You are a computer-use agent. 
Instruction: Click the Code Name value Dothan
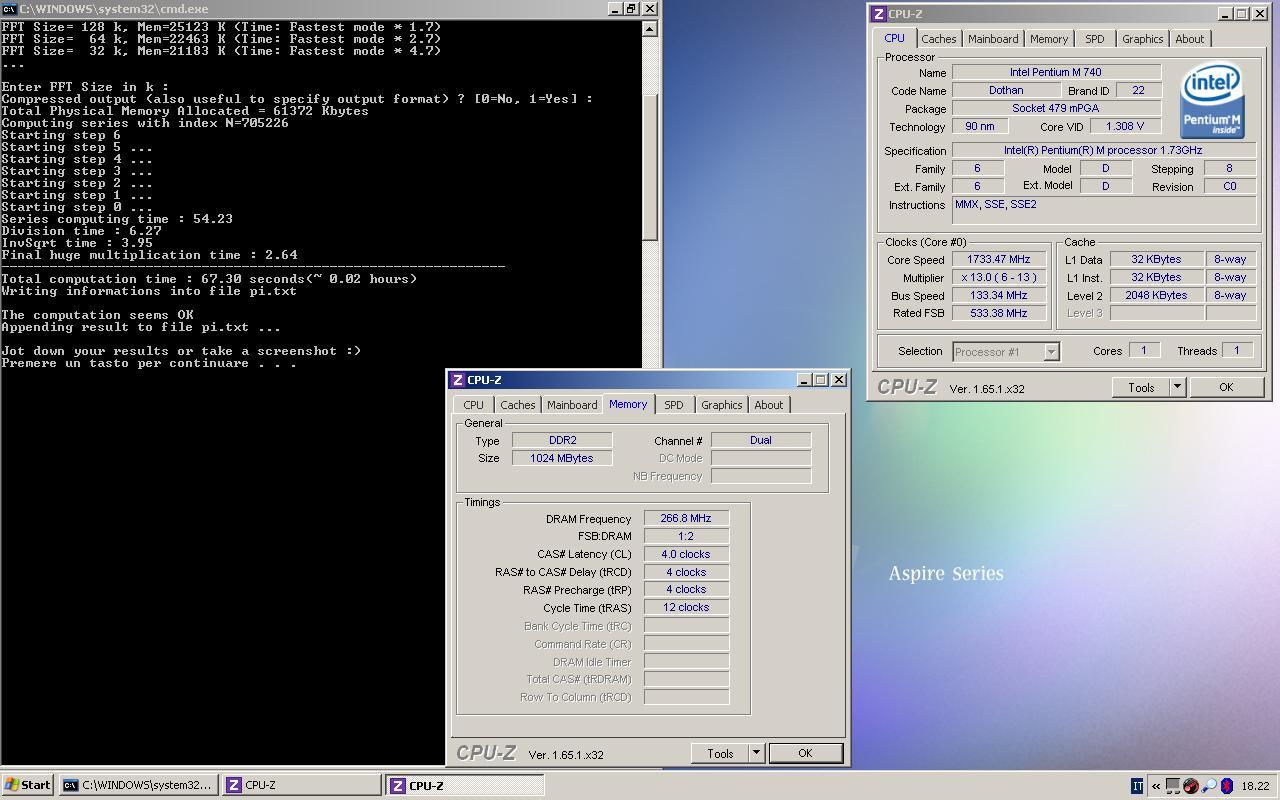point(1006,90)
